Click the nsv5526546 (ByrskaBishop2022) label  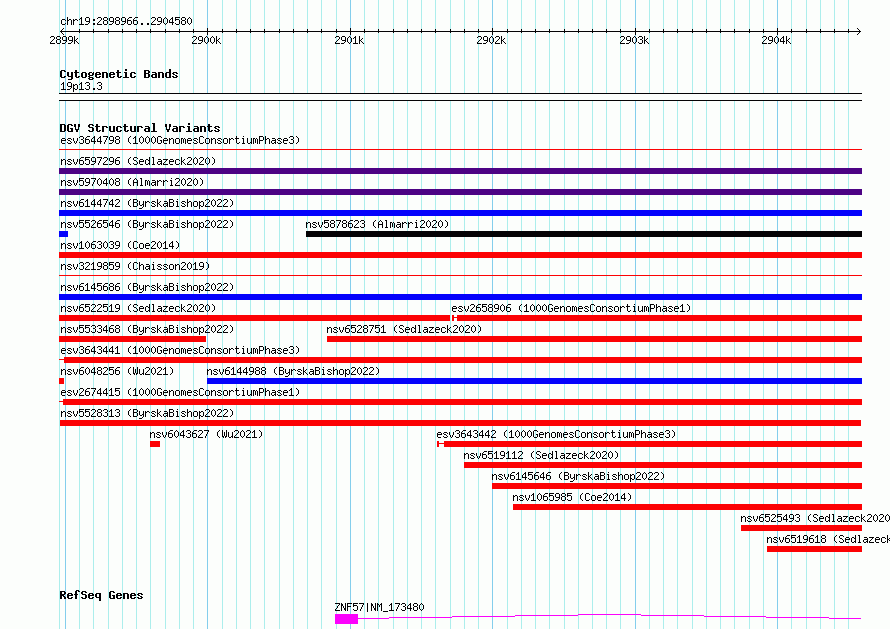147,224
